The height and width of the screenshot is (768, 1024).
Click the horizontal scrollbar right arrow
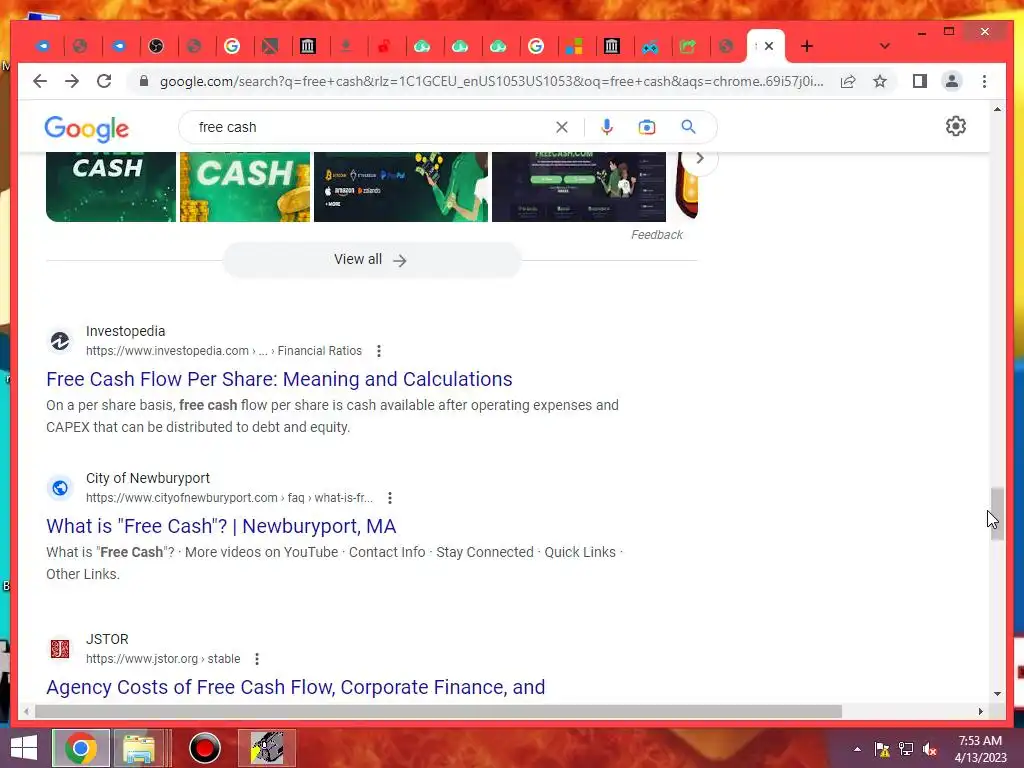(980, 711)
